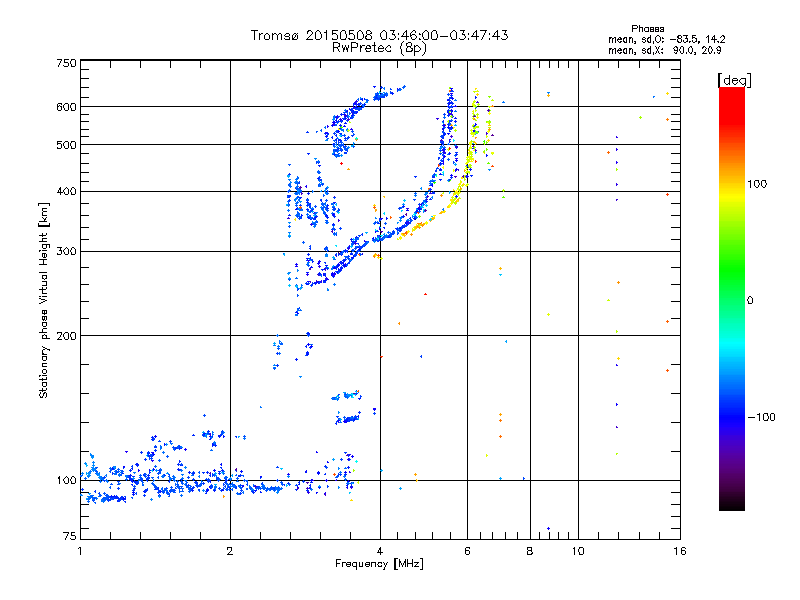Click the x-axis '4' tick label
The height and width of the screenshot is (600, 800).
tap(380, 551)
